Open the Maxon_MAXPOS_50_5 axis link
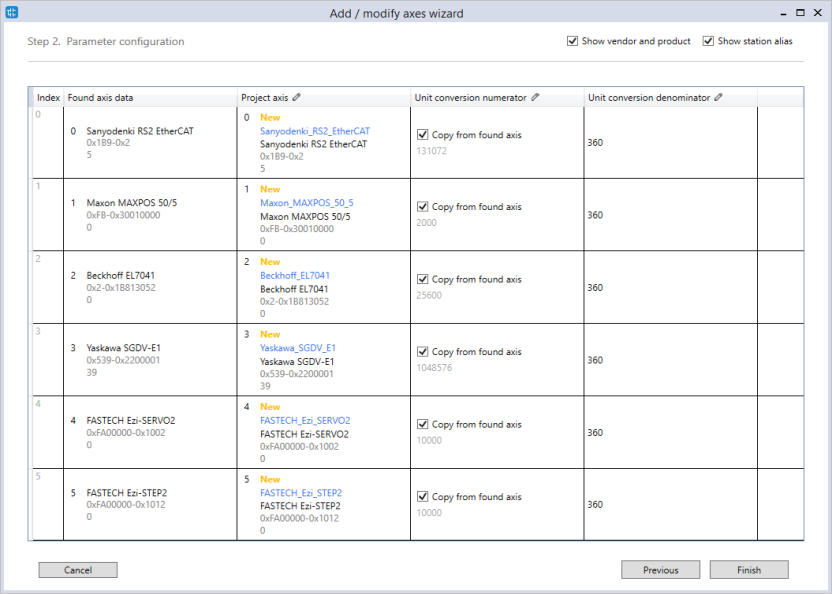The width and height of the screenshot is (832, 594). (x=307, y=203)
